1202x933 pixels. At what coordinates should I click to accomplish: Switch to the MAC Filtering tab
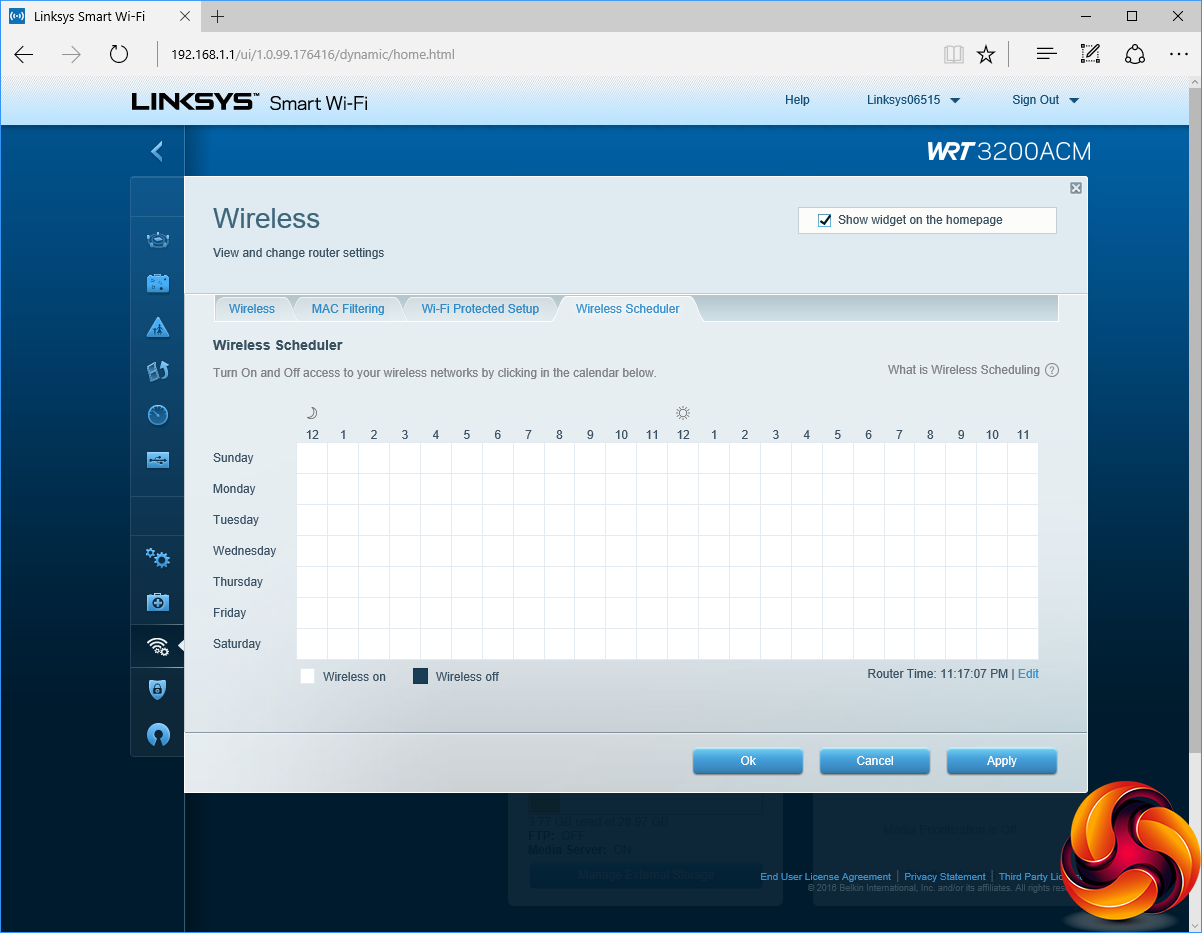pyautogui.click(x=348, y=309)
